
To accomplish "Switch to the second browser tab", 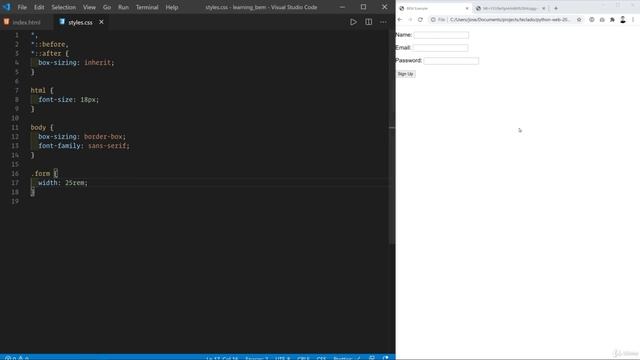I will [x=509, y=8].
